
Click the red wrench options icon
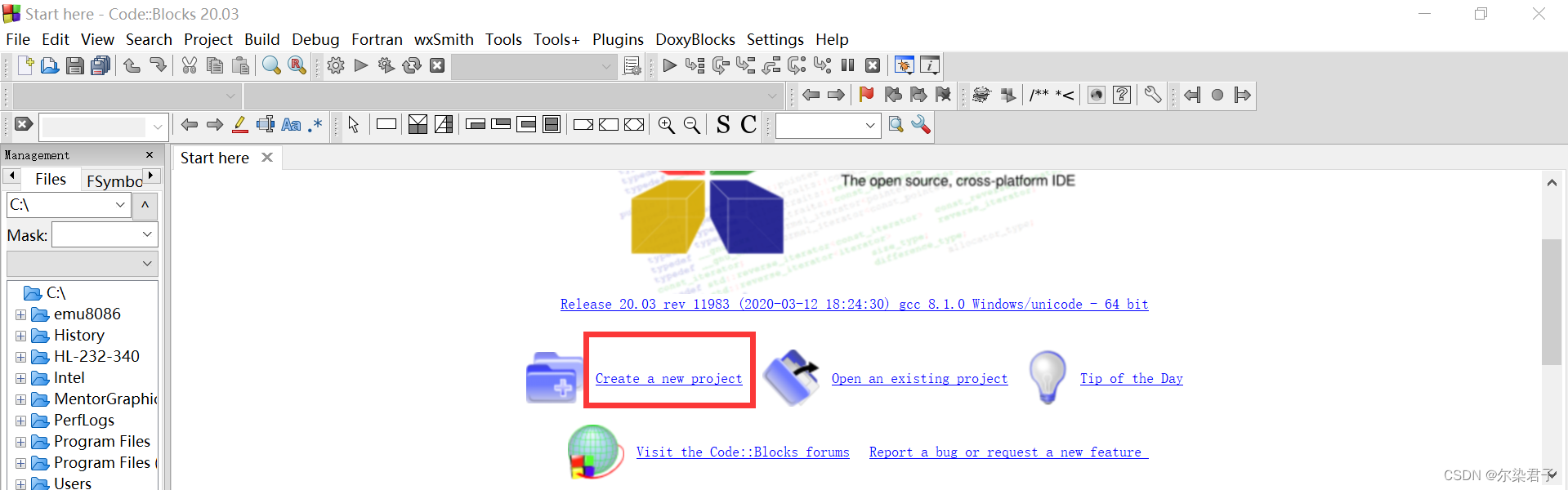[921, 124]
